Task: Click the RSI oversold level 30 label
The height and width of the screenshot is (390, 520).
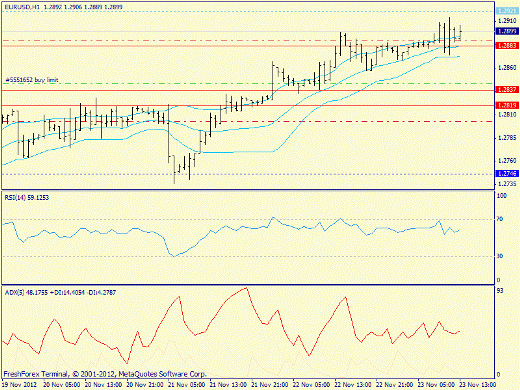Action: click(500, 256)
